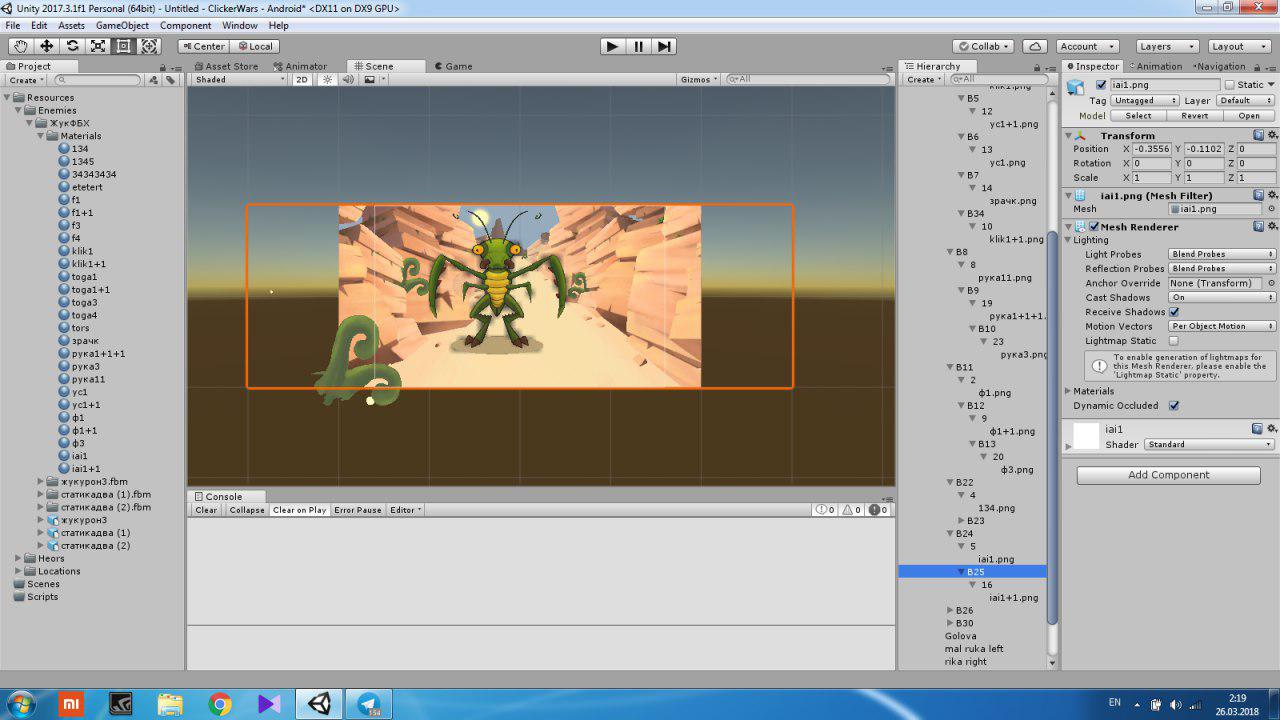Open GameObject menu
This screenshot has width=1280, height=720.
tap(122, 25)
